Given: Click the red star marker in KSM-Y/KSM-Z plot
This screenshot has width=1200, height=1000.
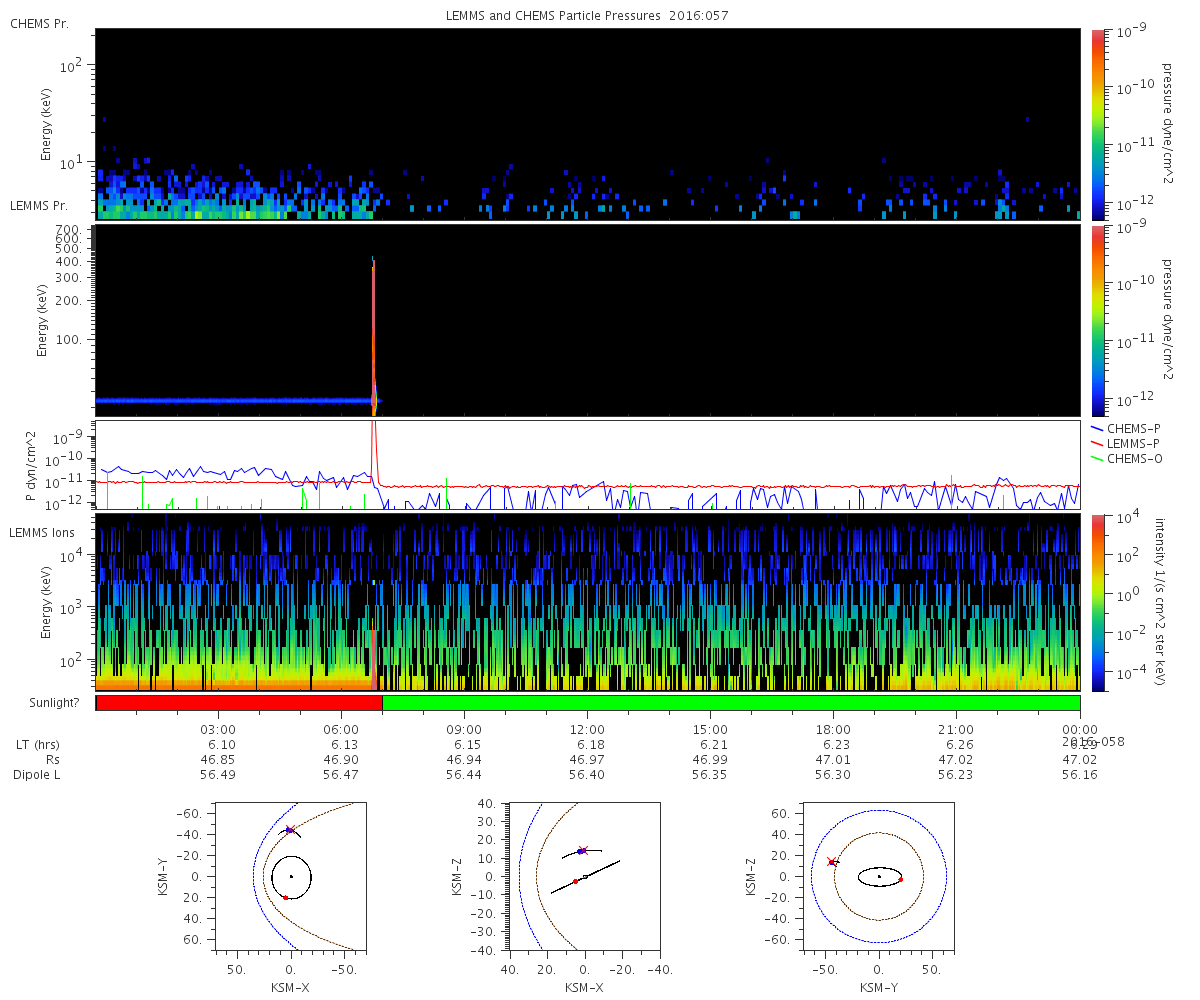Looking at the screenshot, I should (x=830, y=862).
